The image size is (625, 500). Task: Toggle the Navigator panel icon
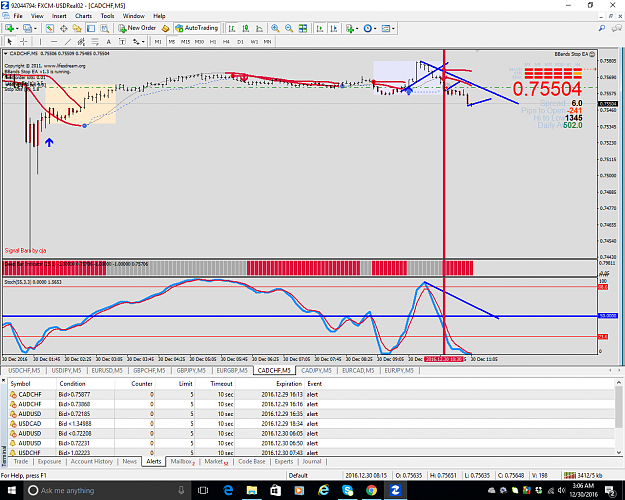click(x=77, y=28)
